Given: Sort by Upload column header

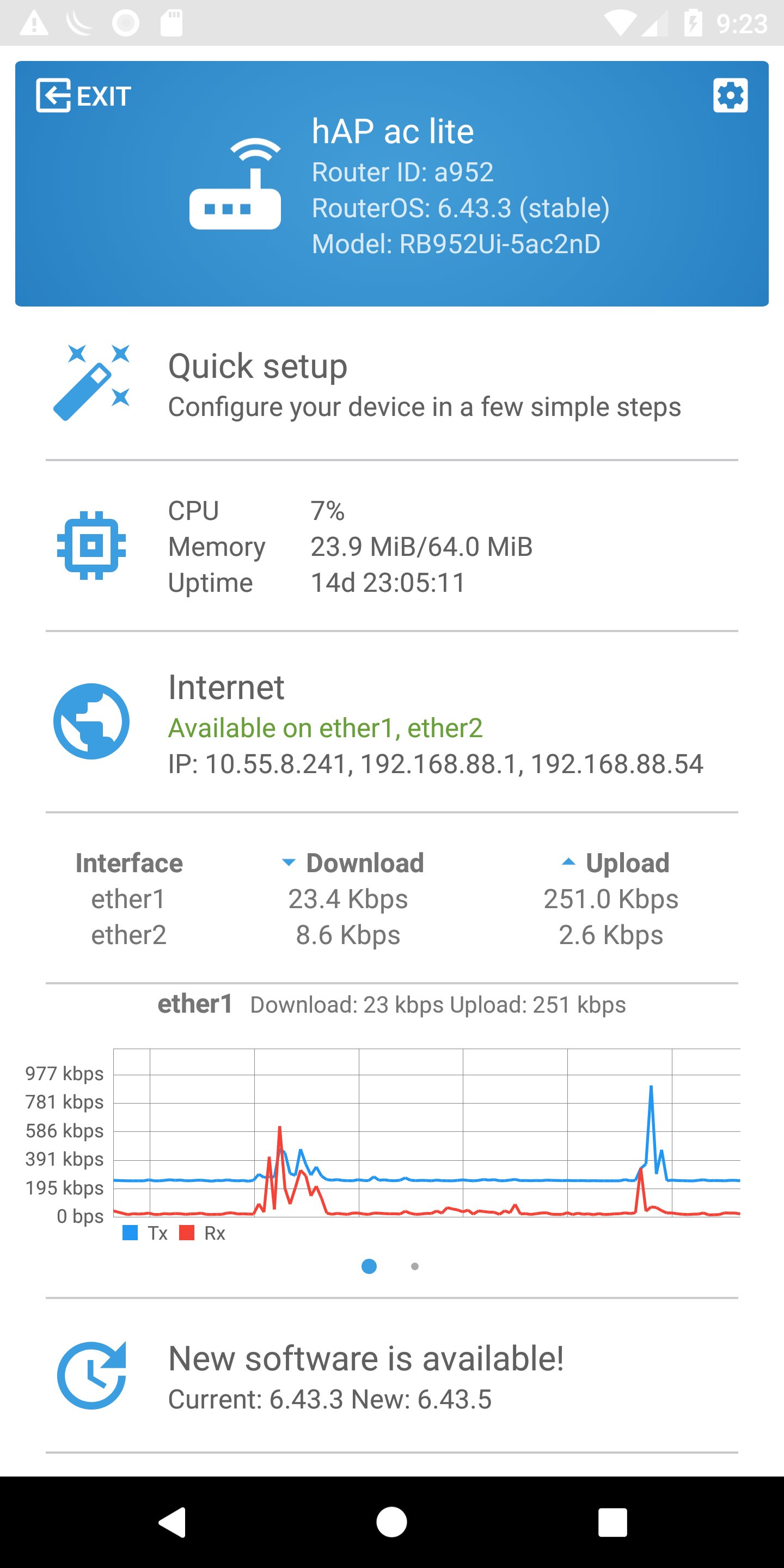Looking at the screenshot, I should click(615, 862).
